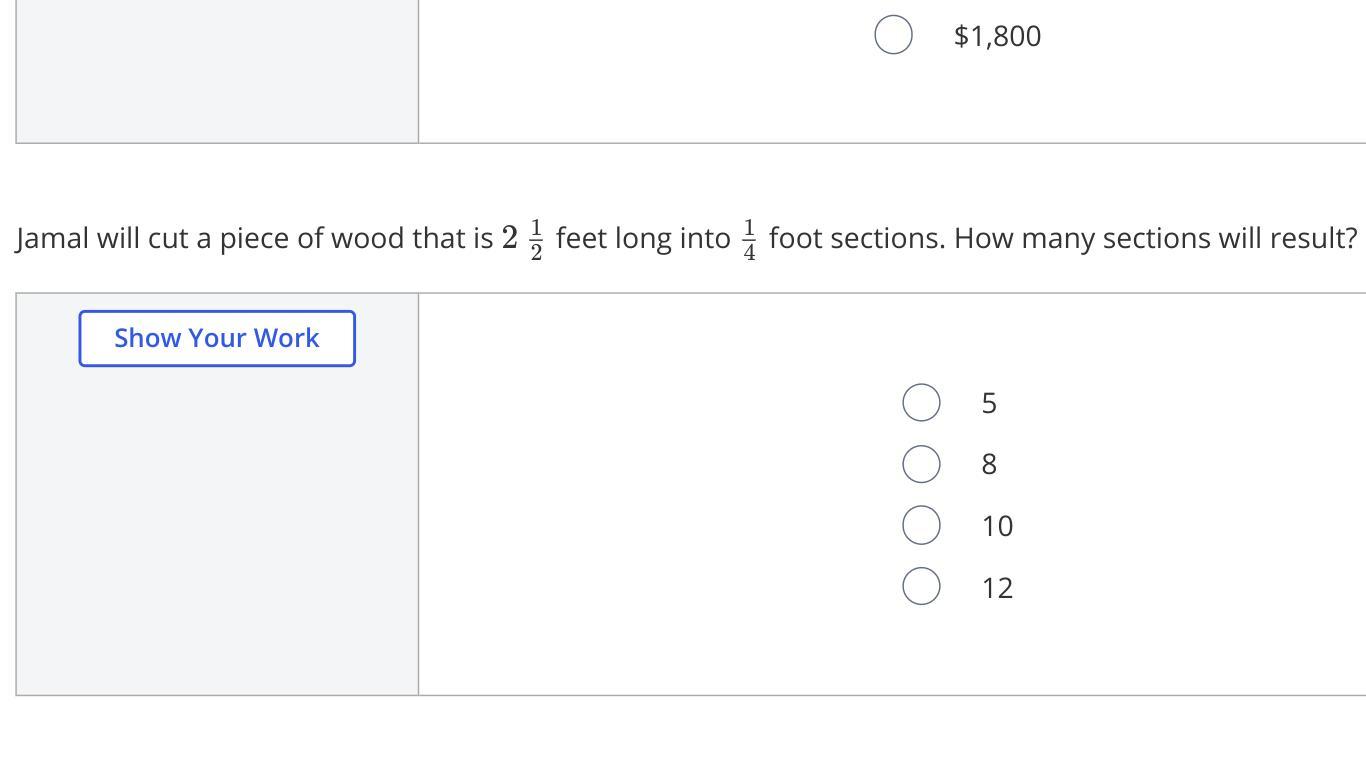Click the word "Jamal" in the question
The image size is (1366, 768).
click(52, 239)
